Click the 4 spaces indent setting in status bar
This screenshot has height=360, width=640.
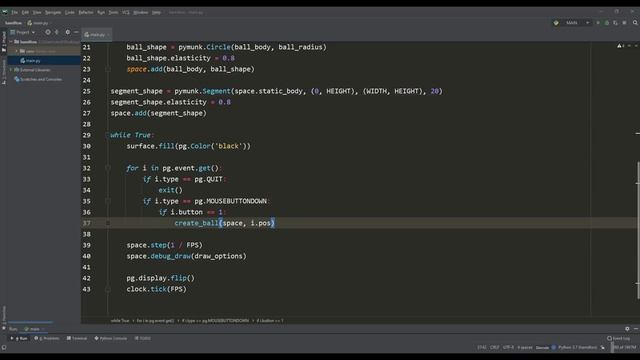[525, 348]
